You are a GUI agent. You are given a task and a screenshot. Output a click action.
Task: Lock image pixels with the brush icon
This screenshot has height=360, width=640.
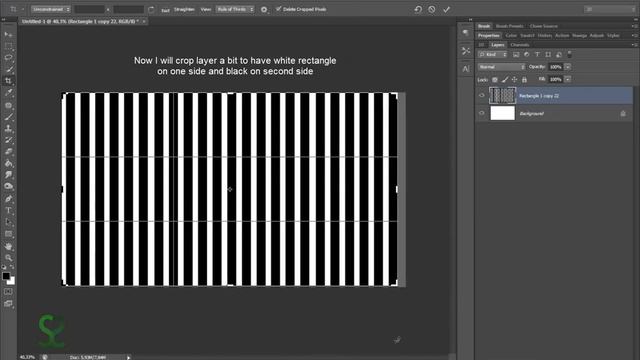click(x=505, y=80)
